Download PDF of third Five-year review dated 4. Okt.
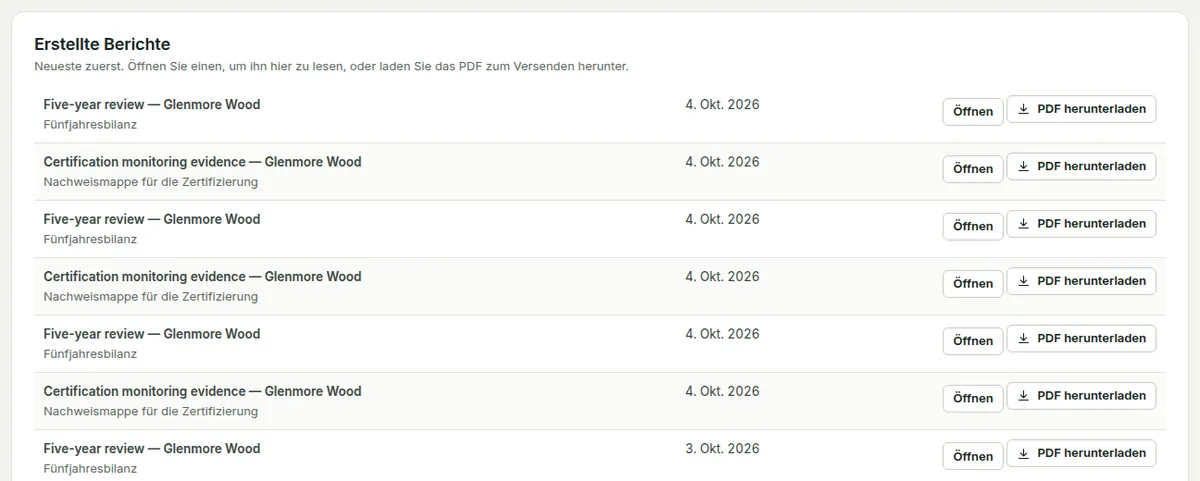 tap(1081, 339)
